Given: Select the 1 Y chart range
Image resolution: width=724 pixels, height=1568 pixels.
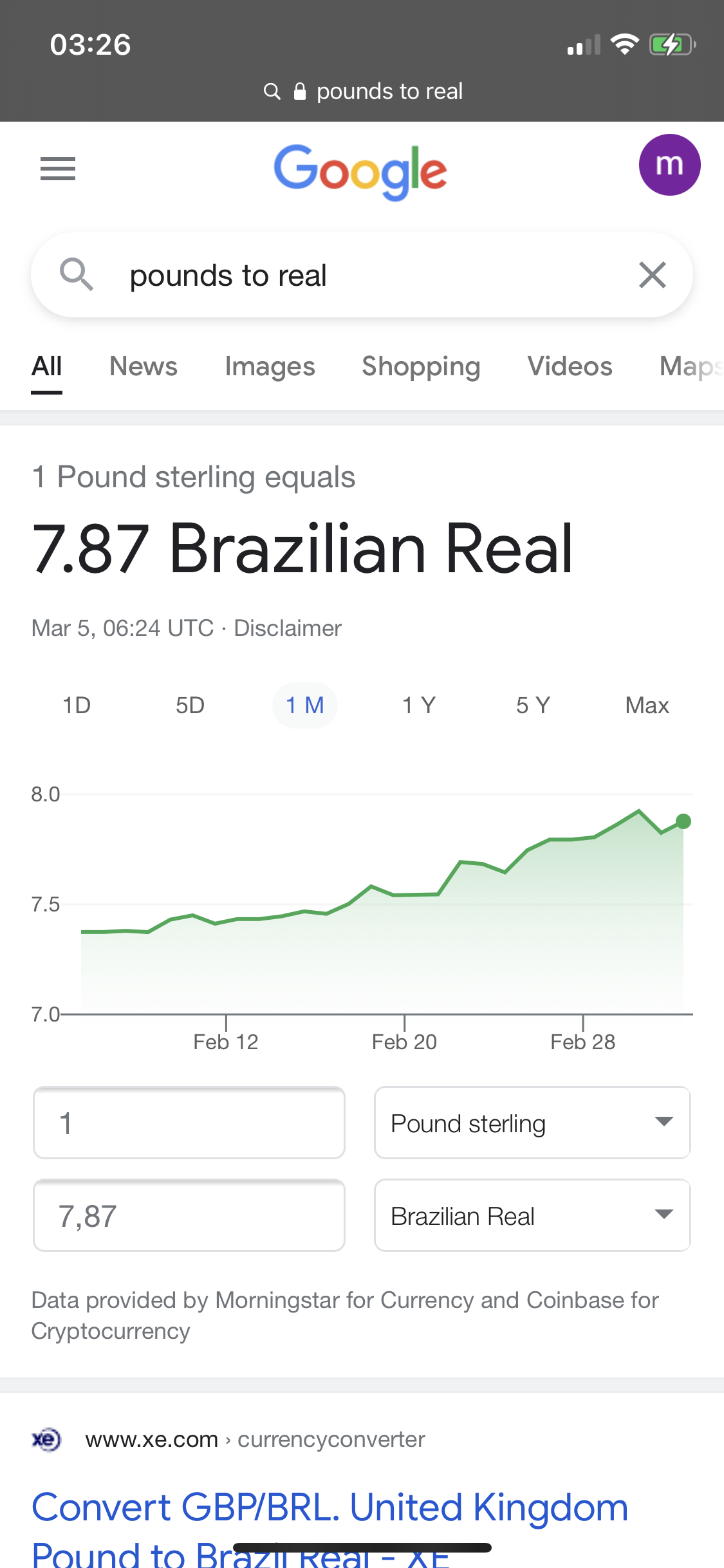Looking at the screenshot, I should point(419,705).
